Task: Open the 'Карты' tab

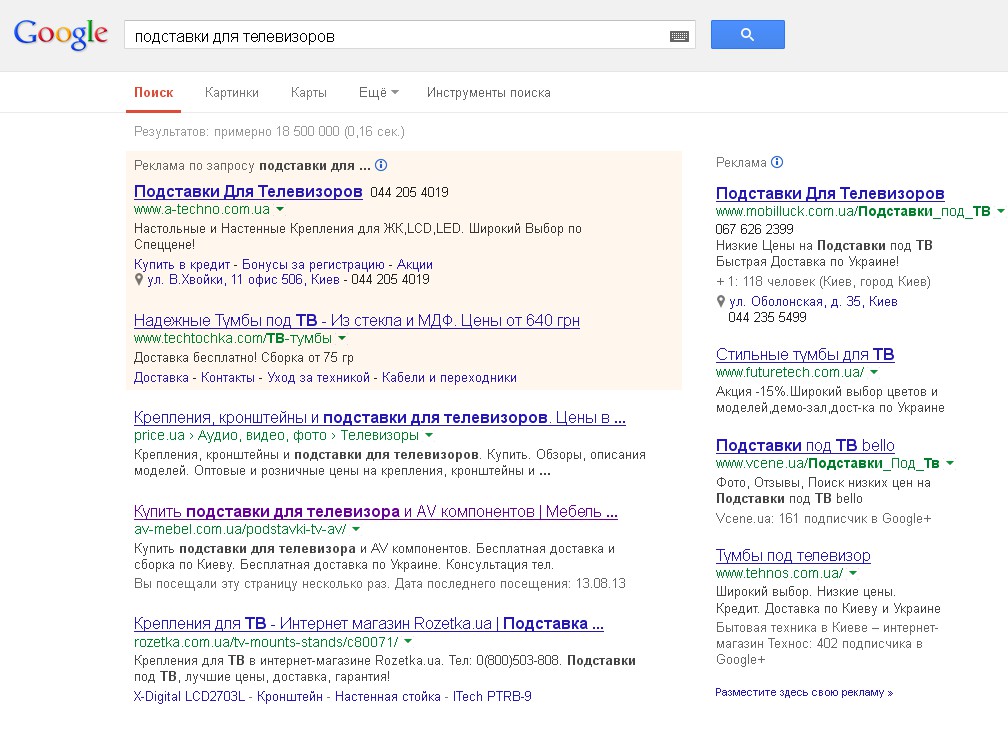Action: (x=309, y=93)
